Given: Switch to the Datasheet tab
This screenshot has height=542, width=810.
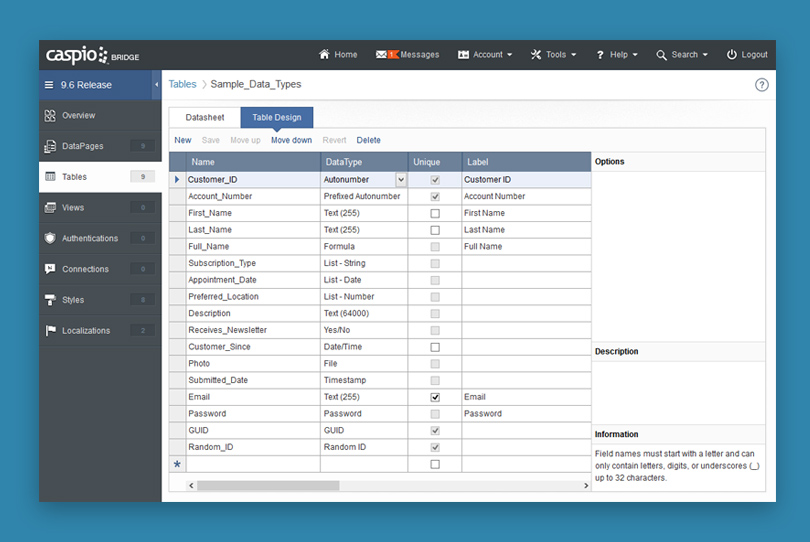Looking at the screenshot, I should tap(205, 117).
